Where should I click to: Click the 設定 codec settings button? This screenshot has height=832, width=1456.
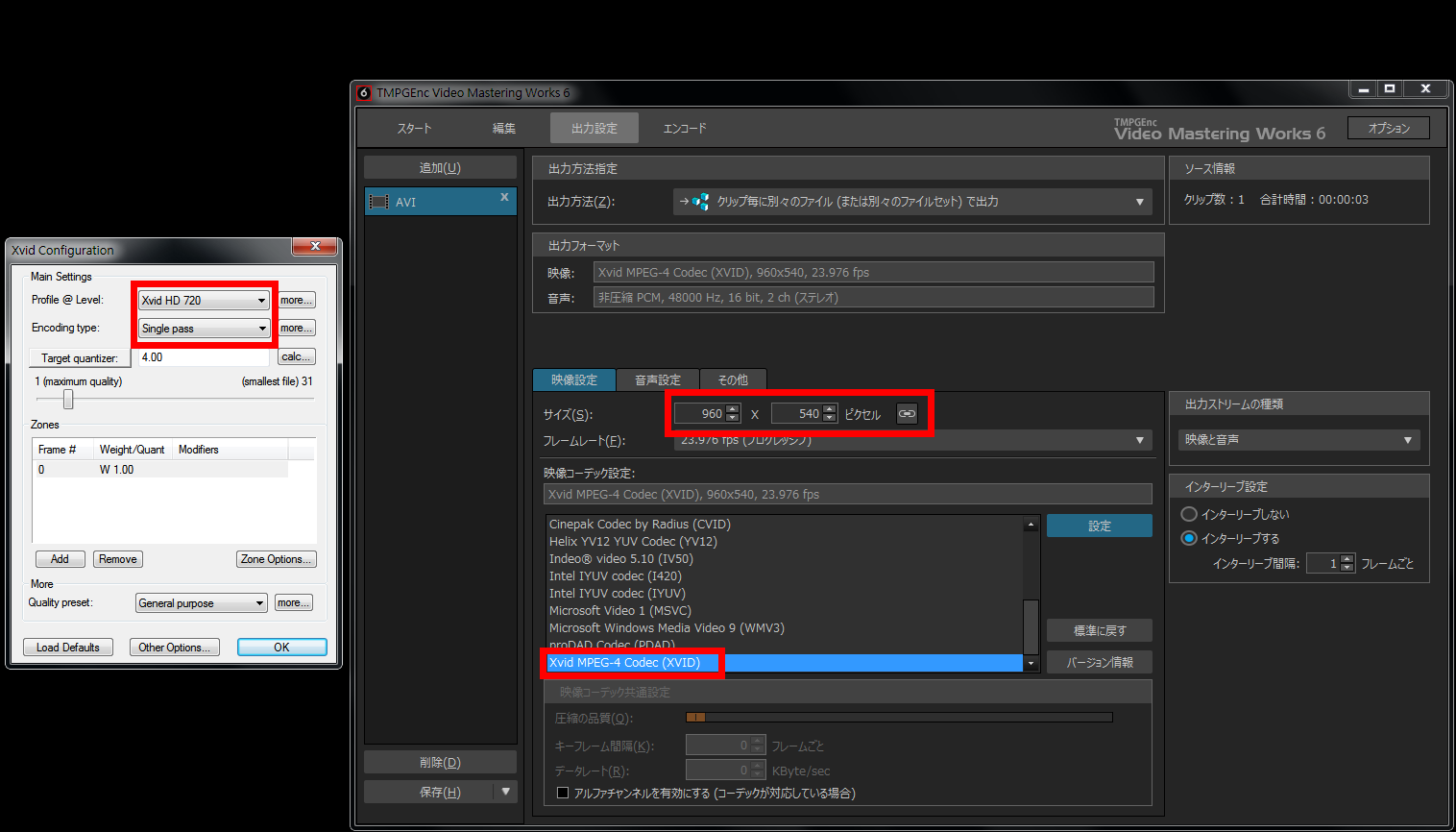point(1099,526)
